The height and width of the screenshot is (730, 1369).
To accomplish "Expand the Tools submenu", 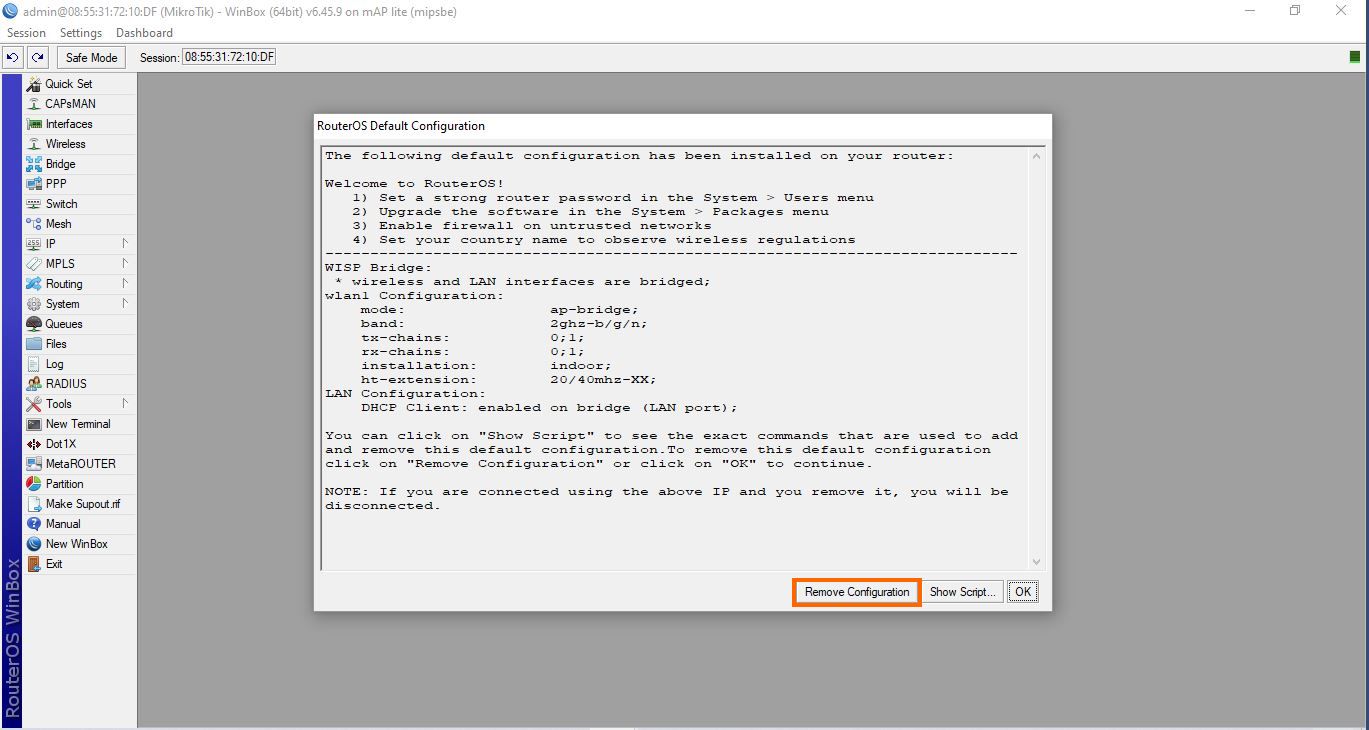I will pyautogui.click(x=125, y=403).
